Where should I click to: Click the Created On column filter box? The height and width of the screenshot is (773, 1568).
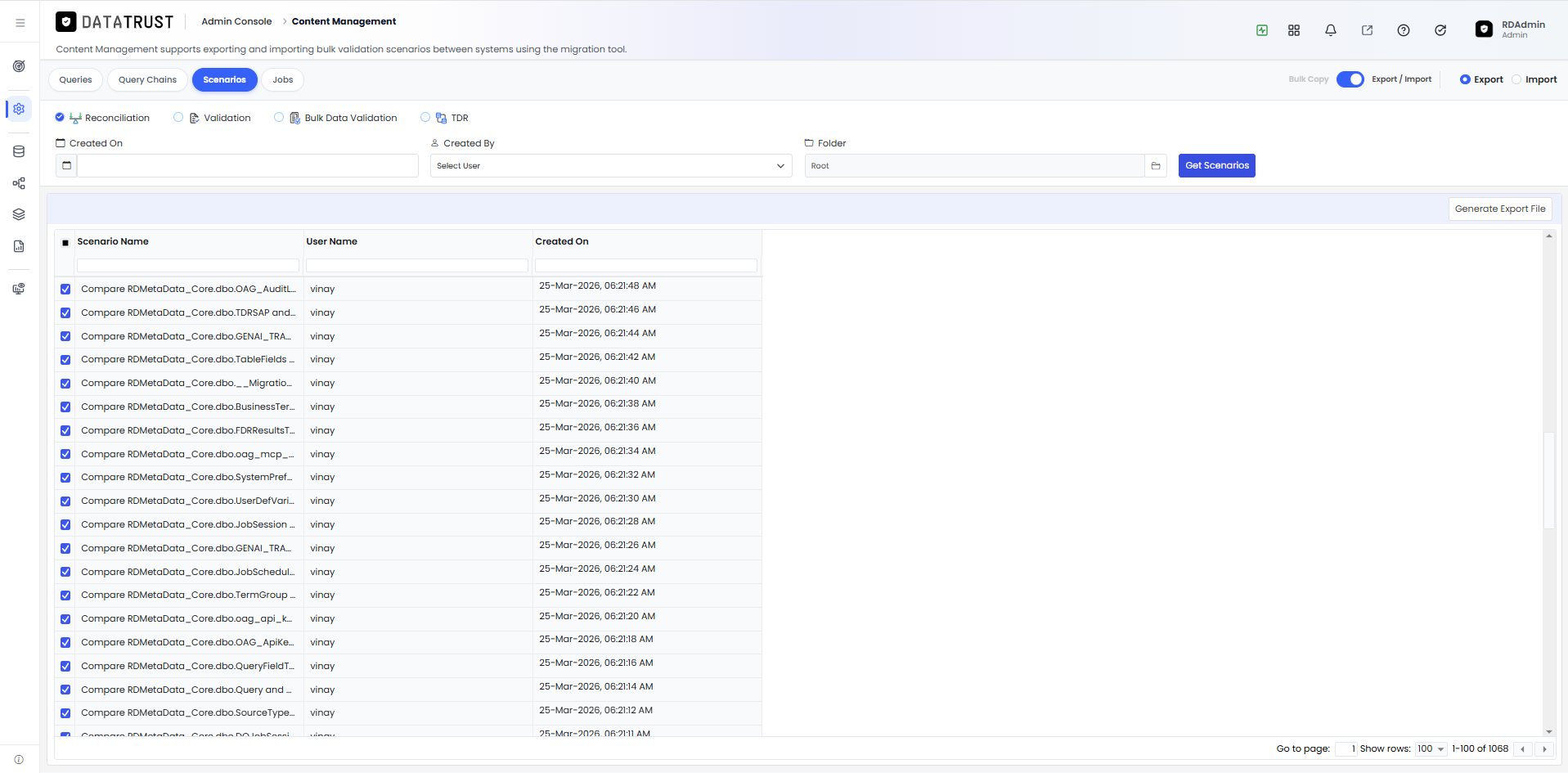click(646, 266)
